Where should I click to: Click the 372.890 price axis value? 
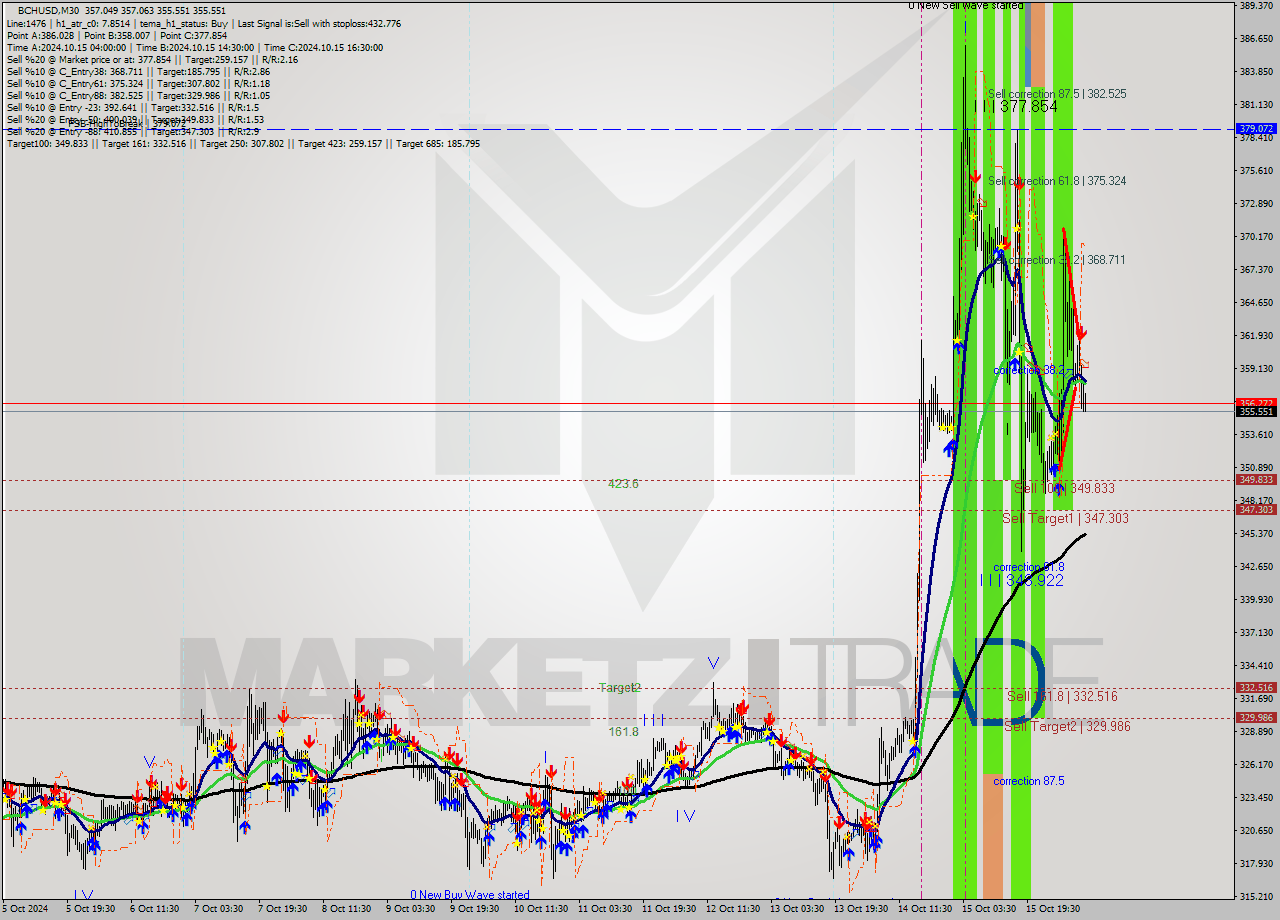tap(1256, 204)
